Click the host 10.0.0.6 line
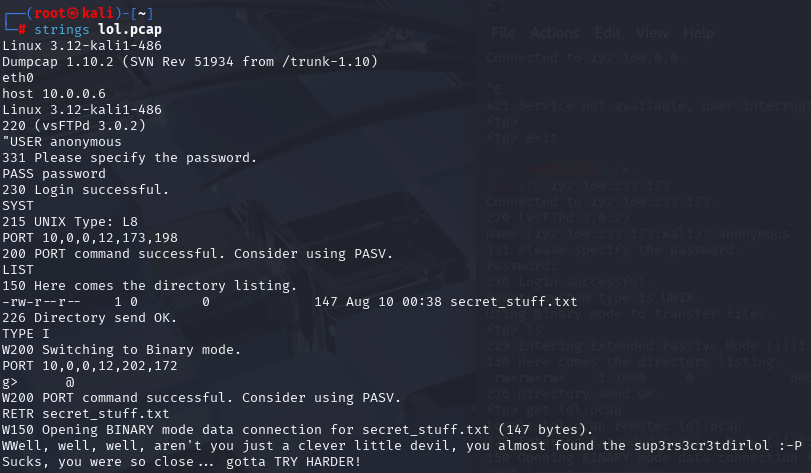Viewport: 811px width, 473px height. [x=54, y=94]
